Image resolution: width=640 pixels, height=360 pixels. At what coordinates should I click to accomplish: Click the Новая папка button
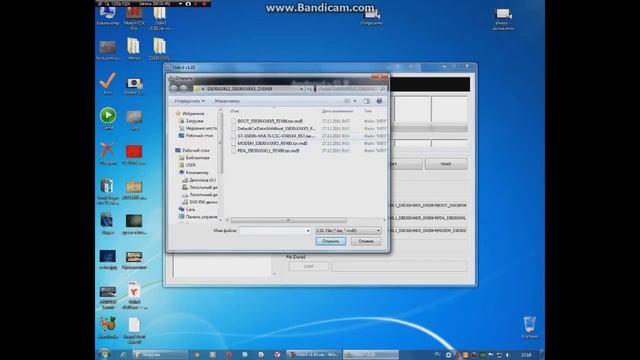pos(227,101)
